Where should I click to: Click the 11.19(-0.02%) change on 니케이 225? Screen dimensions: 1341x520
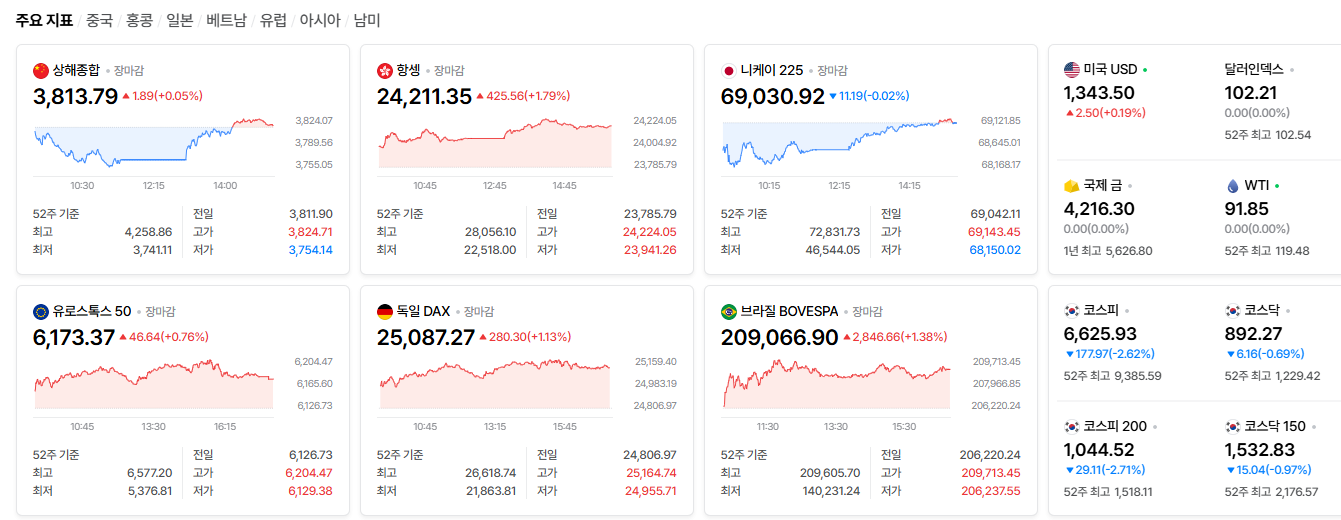(x=869, y=96)
